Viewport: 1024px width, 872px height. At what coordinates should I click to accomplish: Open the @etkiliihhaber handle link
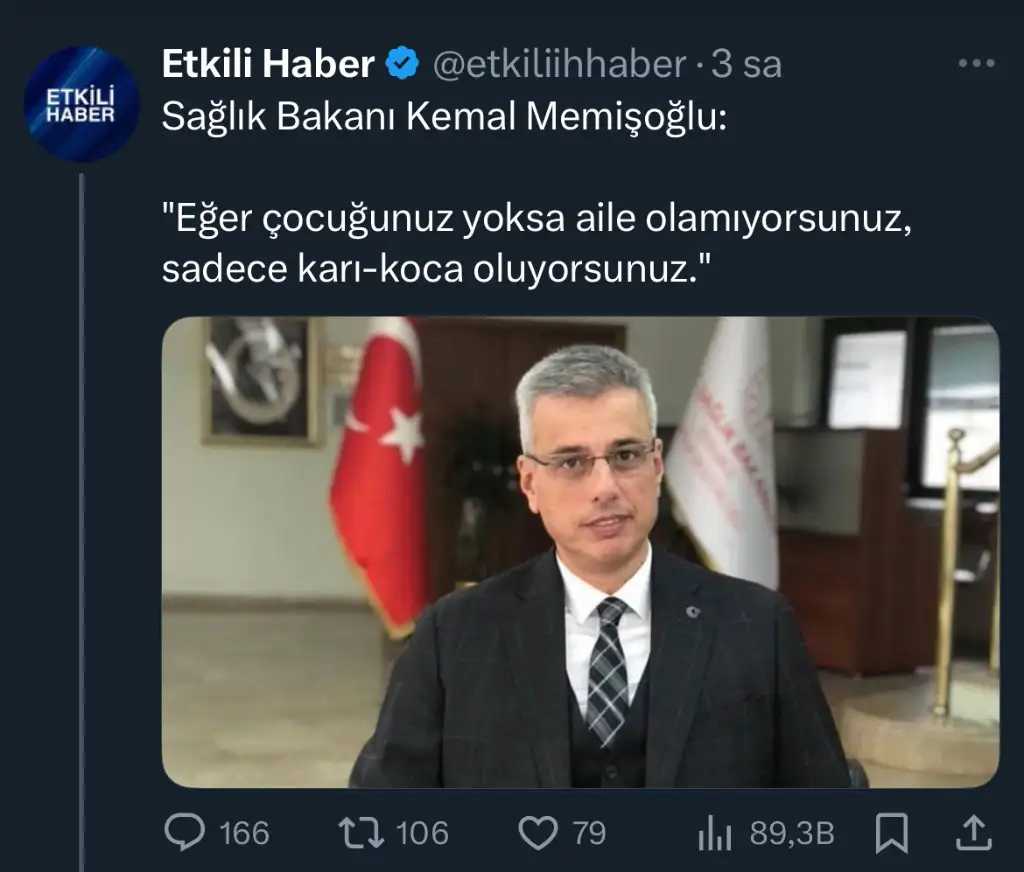[x=560, y=64]
